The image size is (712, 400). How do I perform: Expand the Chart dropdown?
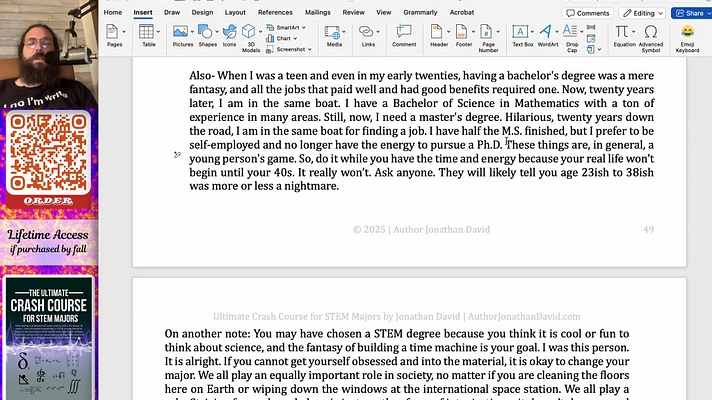coord(296,38)
